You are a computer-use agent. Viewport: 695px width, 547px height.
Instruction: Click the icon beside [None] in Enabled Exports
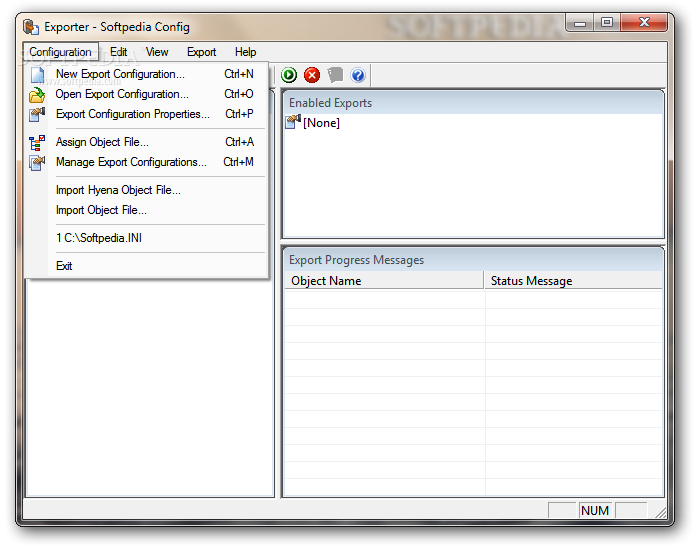tap(293, 122)
